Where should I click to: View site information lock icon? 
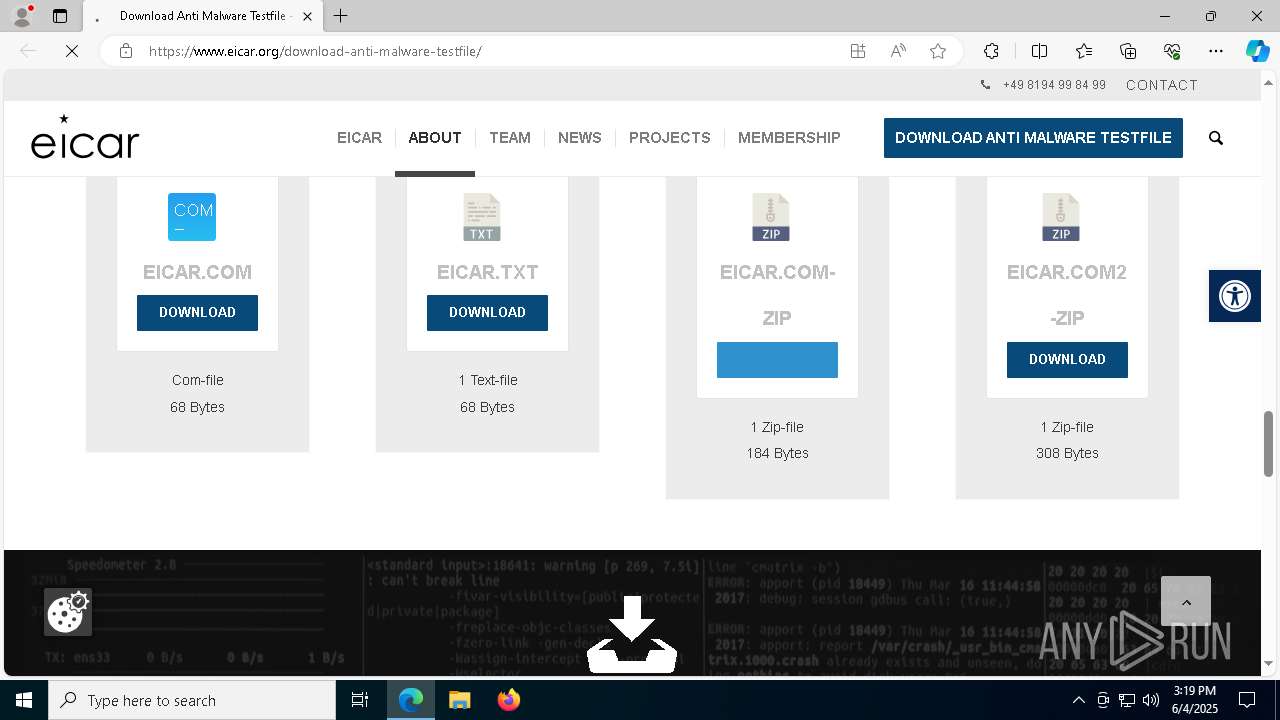coord(126,51)
